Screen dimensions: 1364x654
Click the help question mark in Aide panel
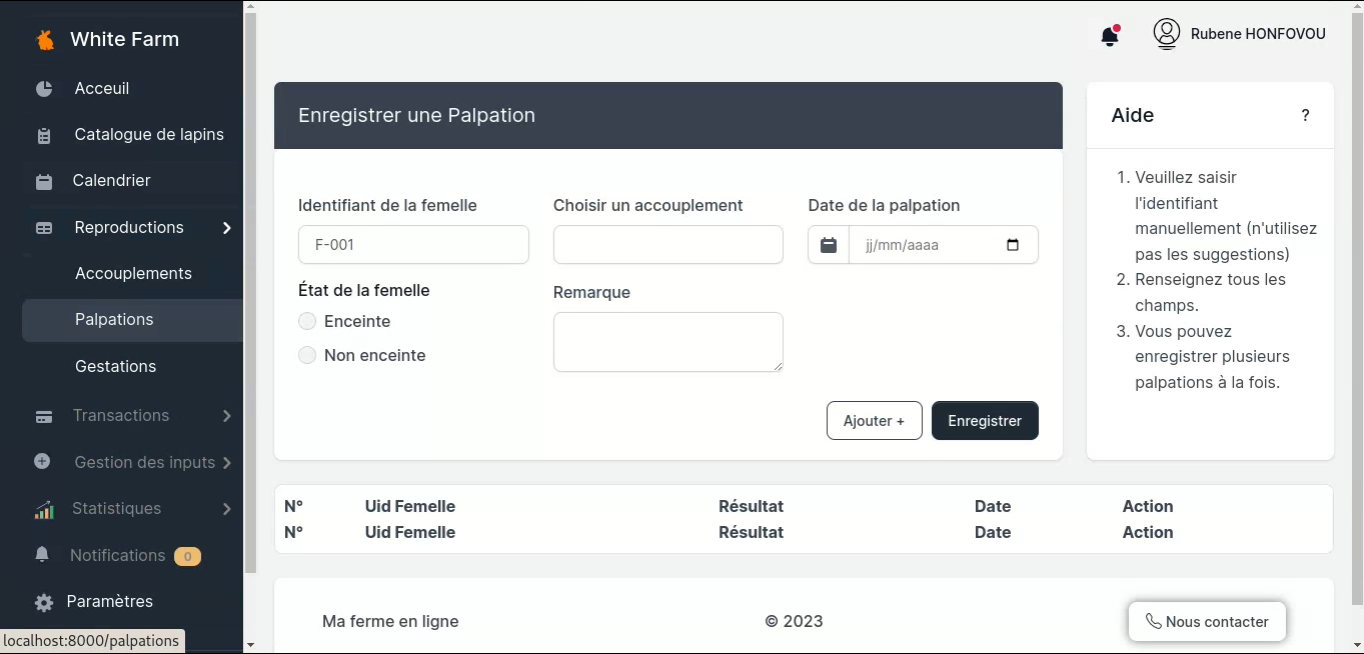point(1305,116)
